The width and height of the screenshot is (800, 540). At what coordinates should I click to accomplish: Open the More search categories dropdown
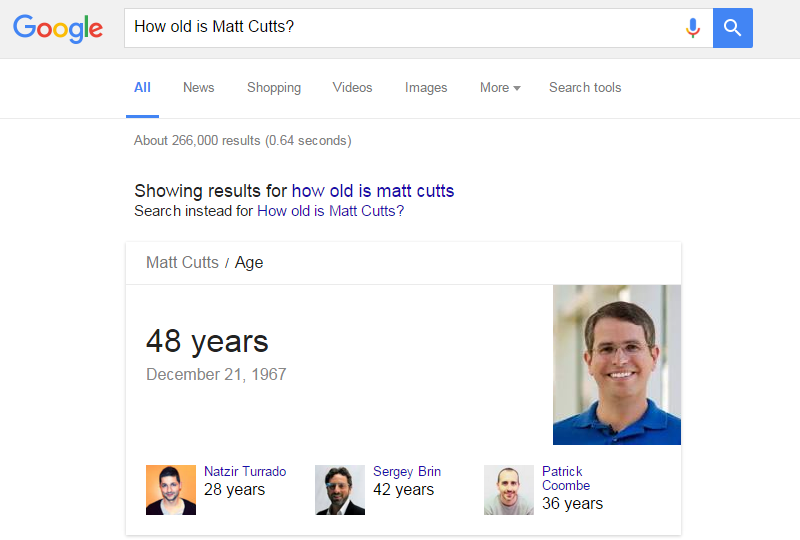coord(500,88)
